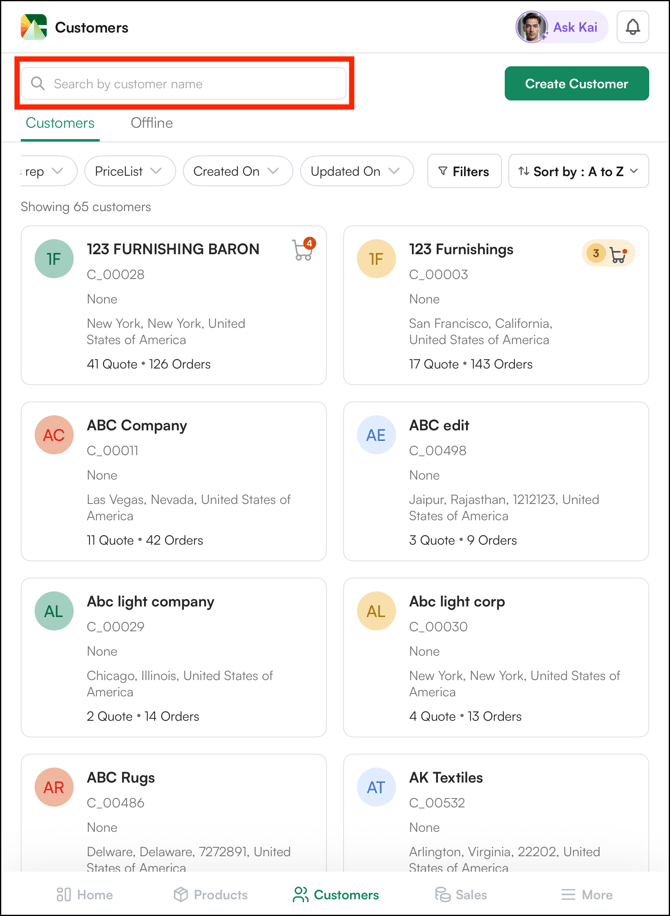Open the More menu in bottom bar
670x916 pixels.
[586, 894]
